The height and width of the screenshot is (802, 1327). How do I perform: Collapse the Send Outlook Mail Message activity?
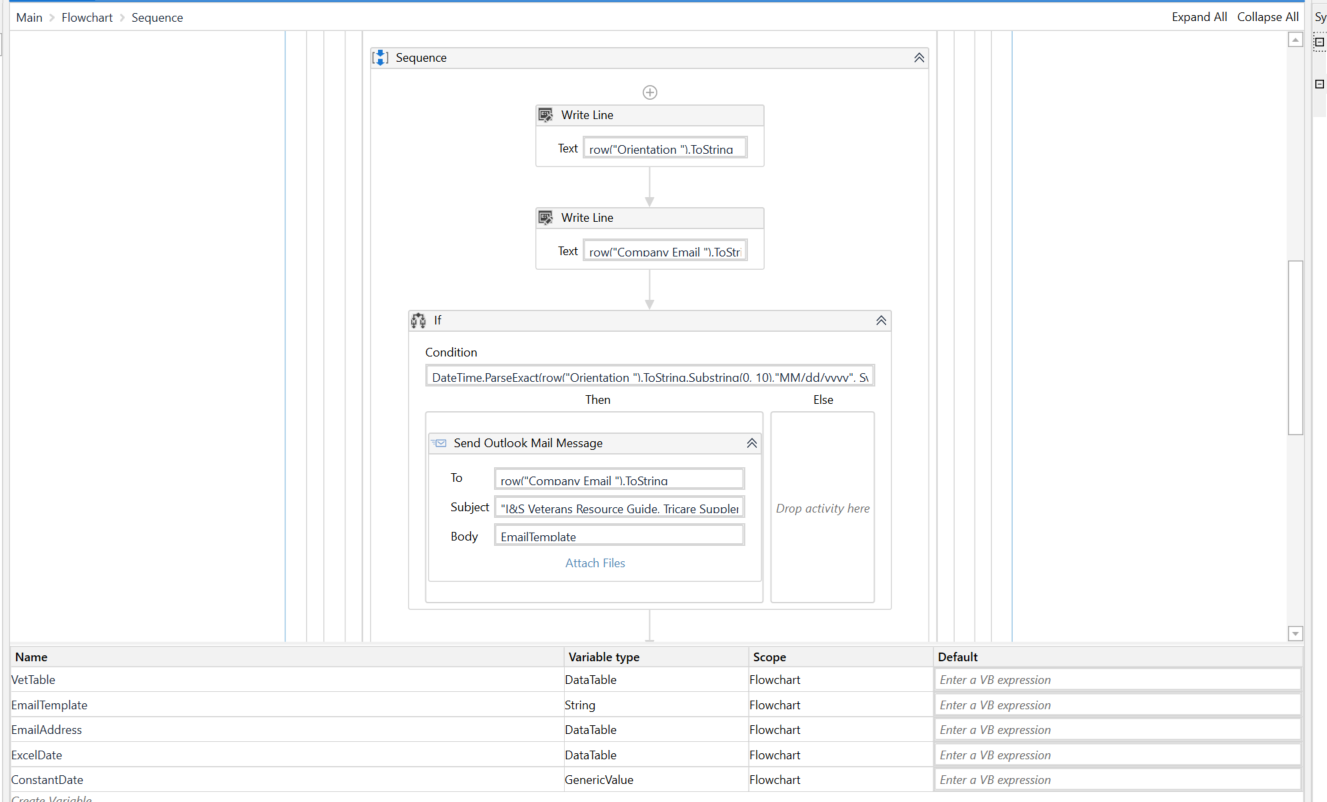752,442
